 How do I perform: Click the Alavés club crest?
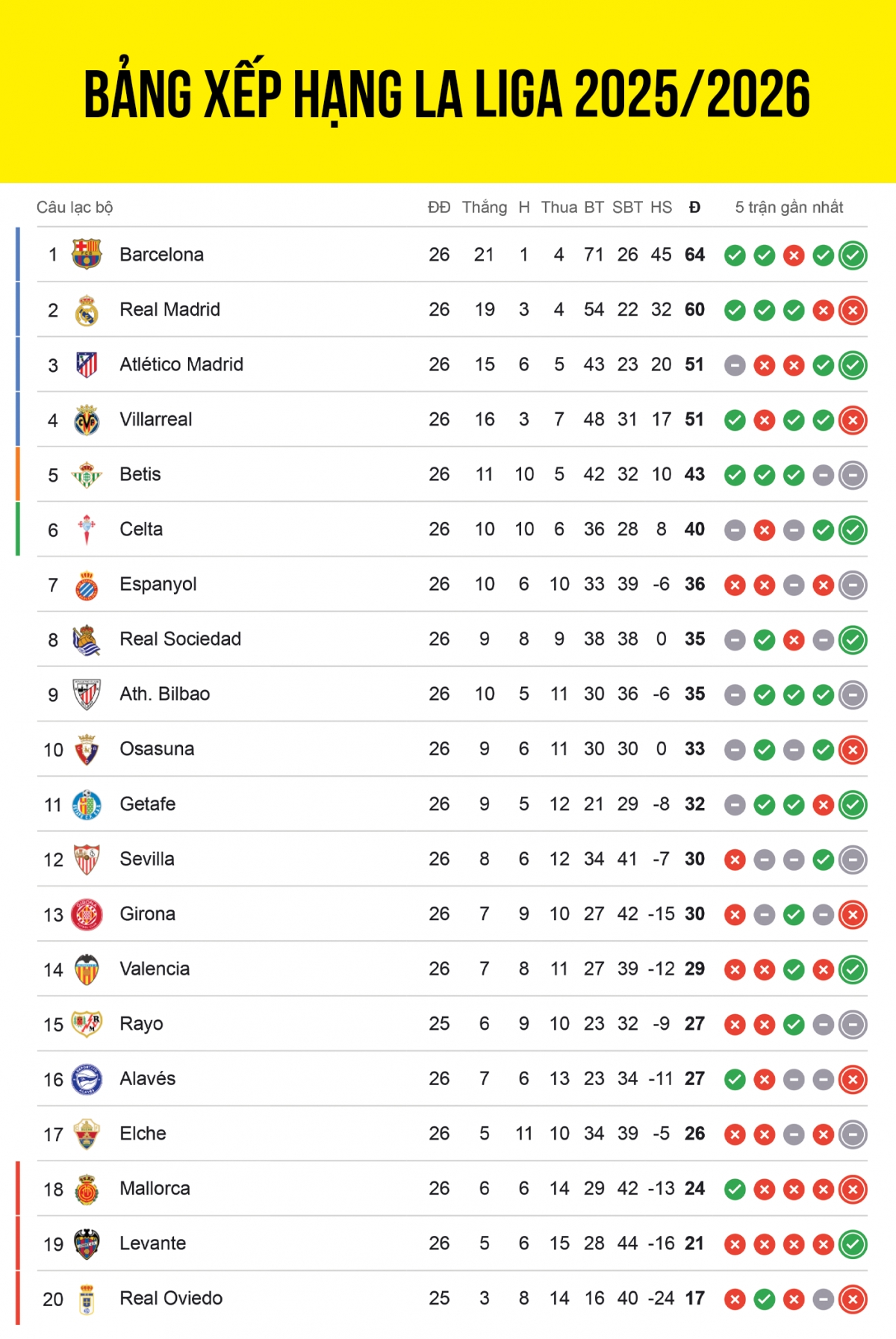point(87,1079)
